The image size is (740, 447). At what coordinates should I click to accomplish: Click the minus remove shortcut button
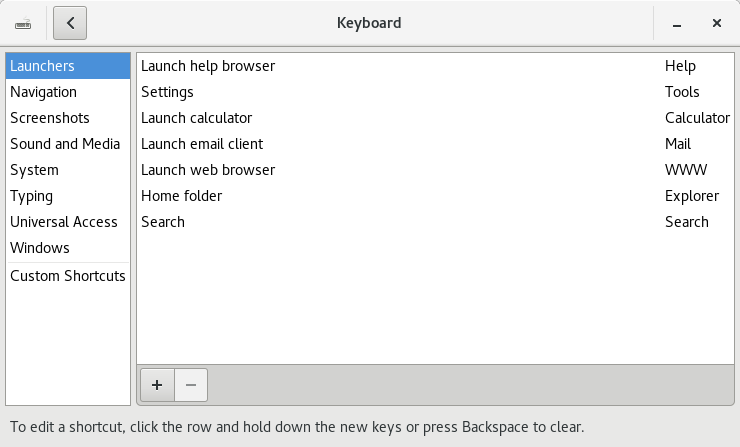pyautogui.click(x=191, y=383)
